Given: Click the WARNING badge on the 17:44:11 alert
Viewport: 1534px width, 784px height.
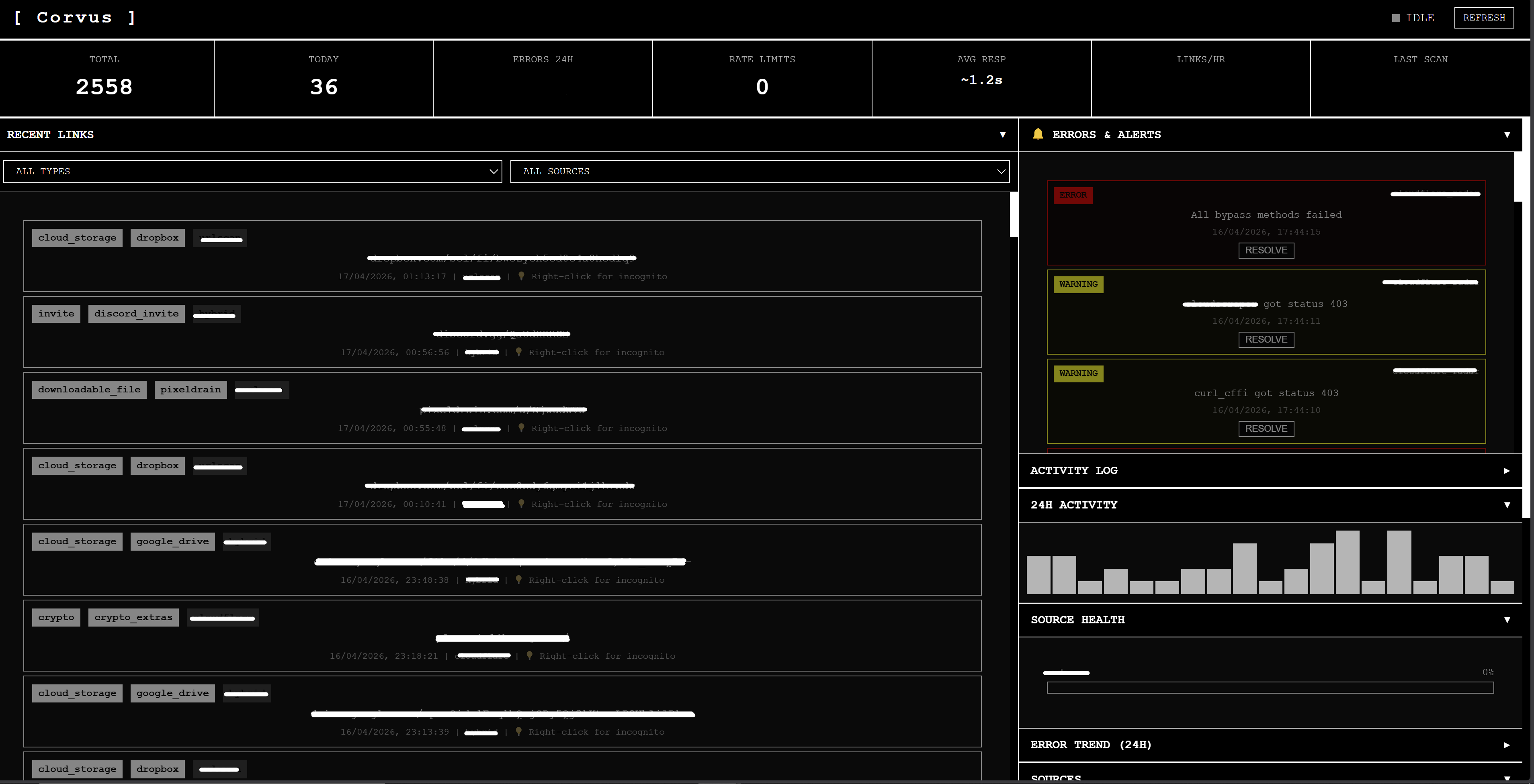Looking at the screenshot, I should 1078,284.
